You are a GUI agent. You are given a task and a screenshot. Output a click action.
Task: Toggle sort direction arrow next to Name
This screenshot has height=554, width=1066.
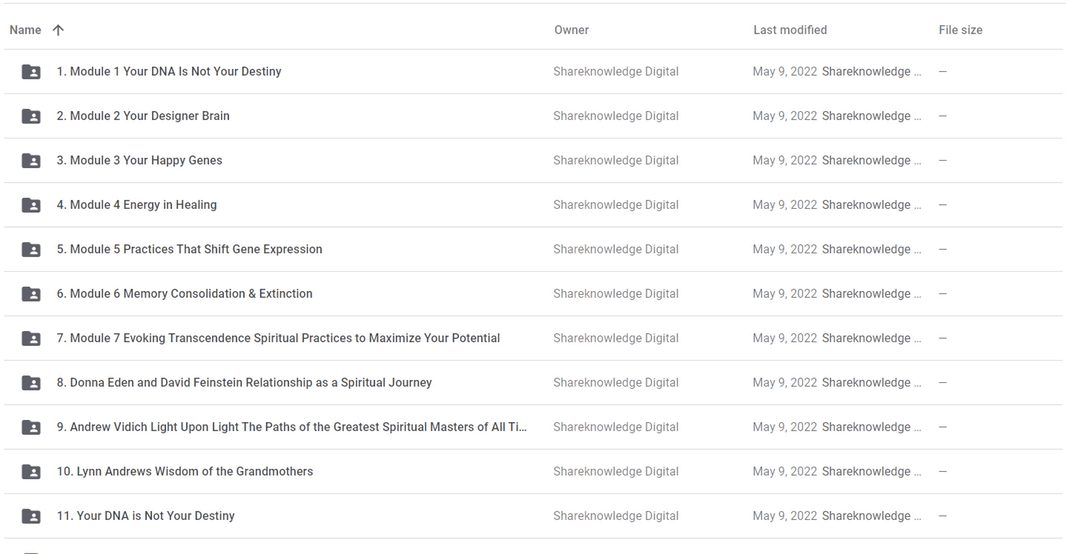click(58, 30)
